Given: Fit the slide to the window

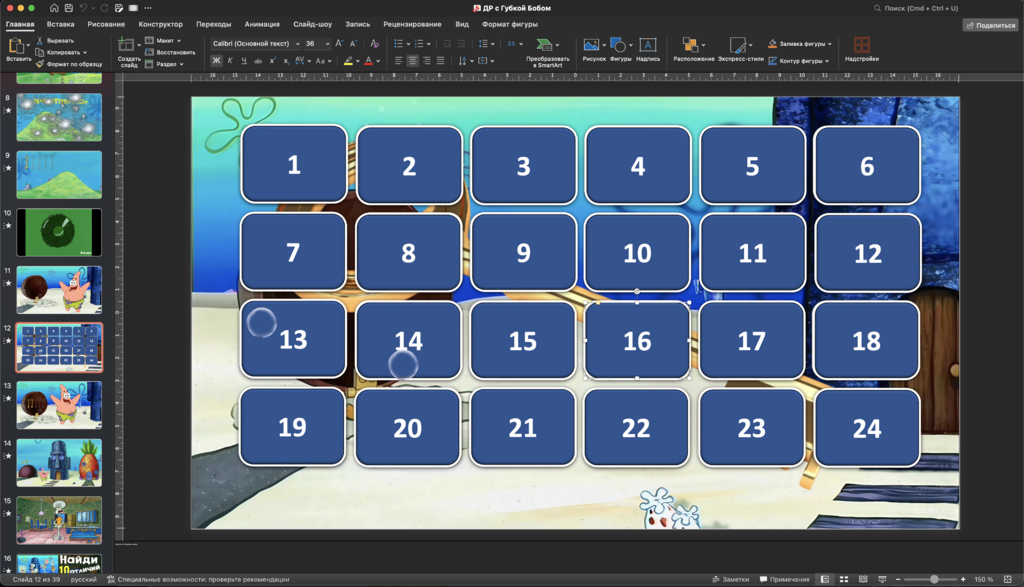Looking at the screenshot, I should (x=1008, y=579).
